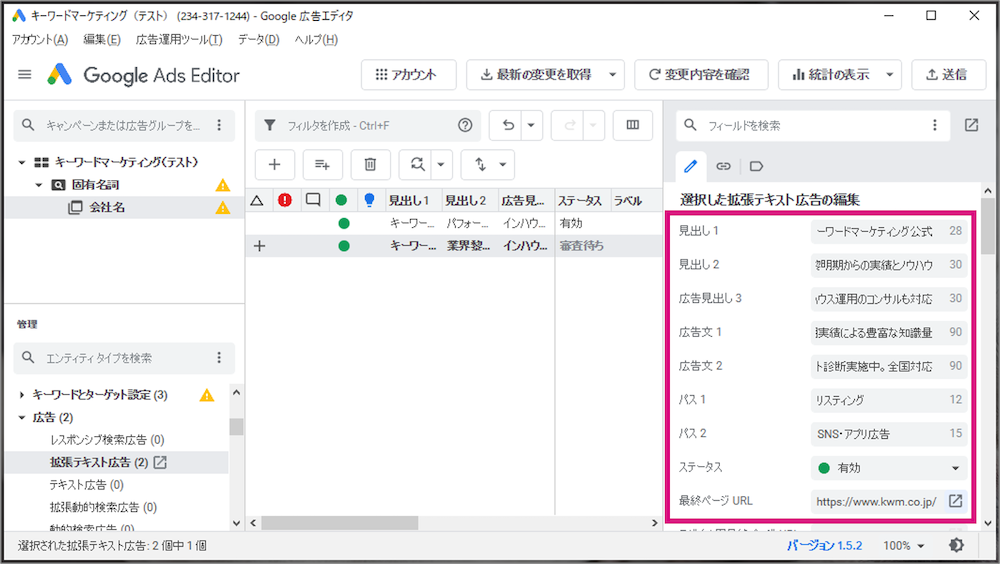Click the edit panel vertical scrollbar thumb
The width and height of the screenshot is (1000, 564).
click(x=988, y=226)
